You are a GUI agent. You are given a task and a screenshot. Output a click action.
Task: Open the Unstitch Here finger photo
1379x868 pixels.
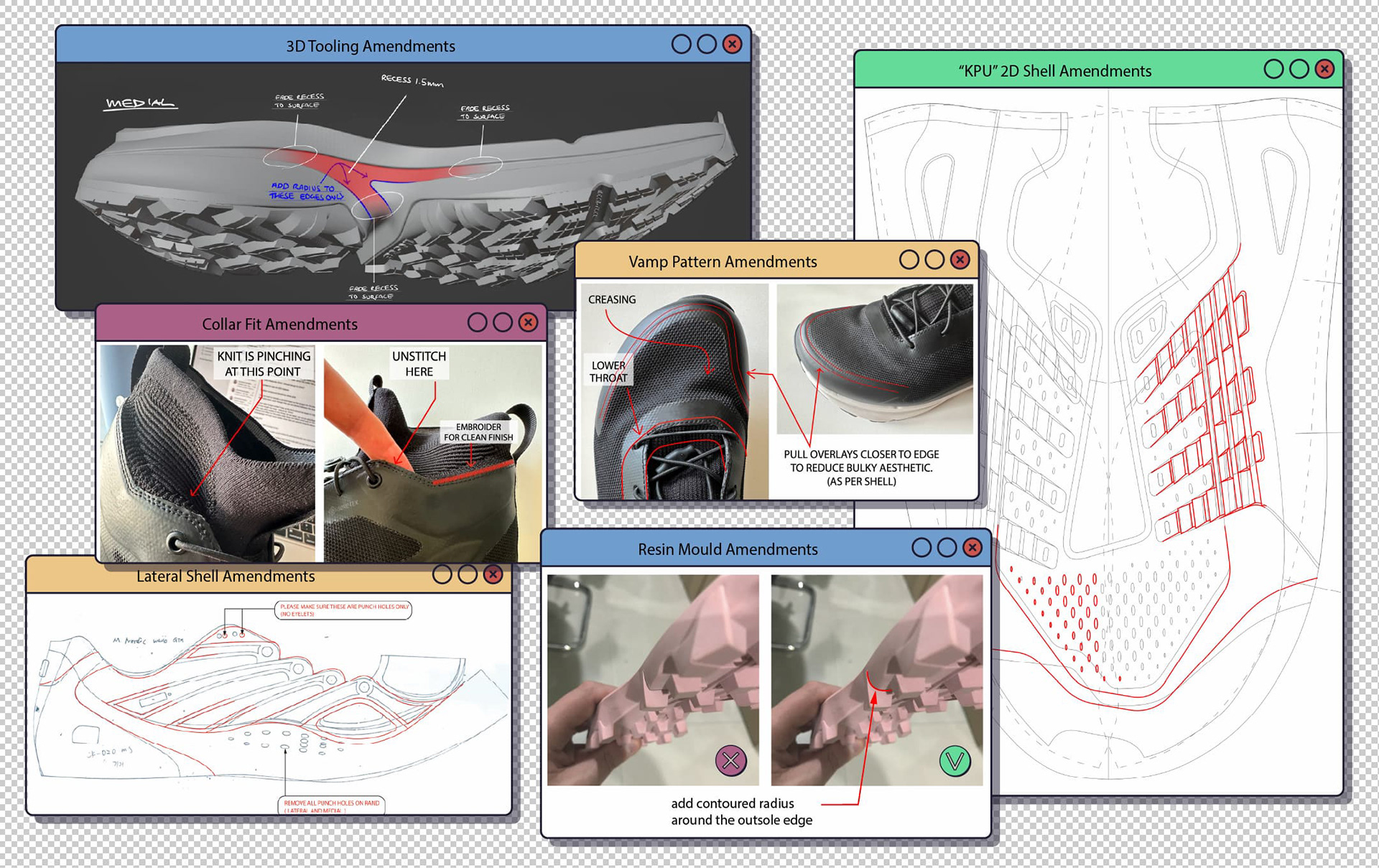tap(432, 453)
